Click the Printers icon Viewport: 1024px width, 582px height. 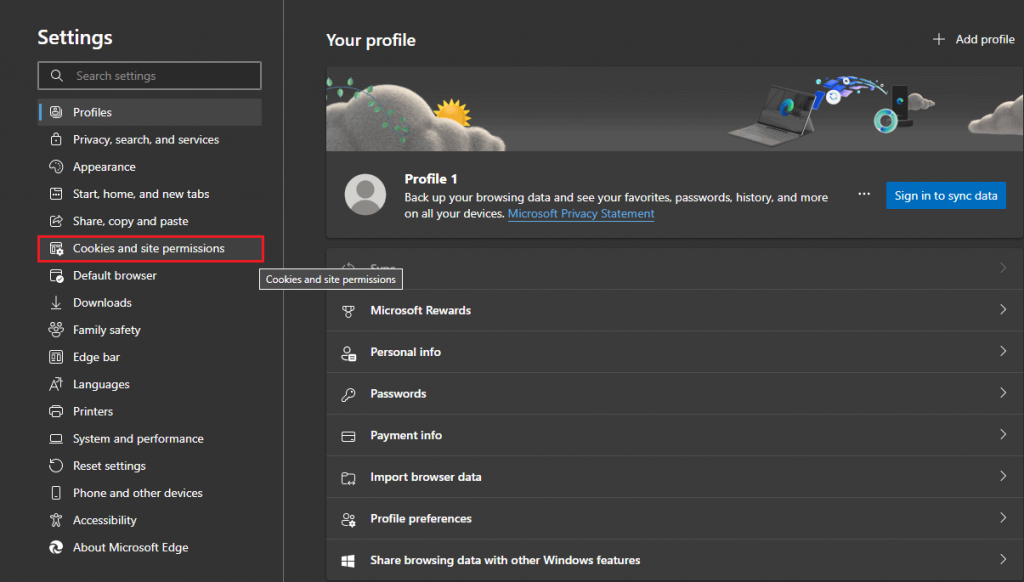pos(56,412)
